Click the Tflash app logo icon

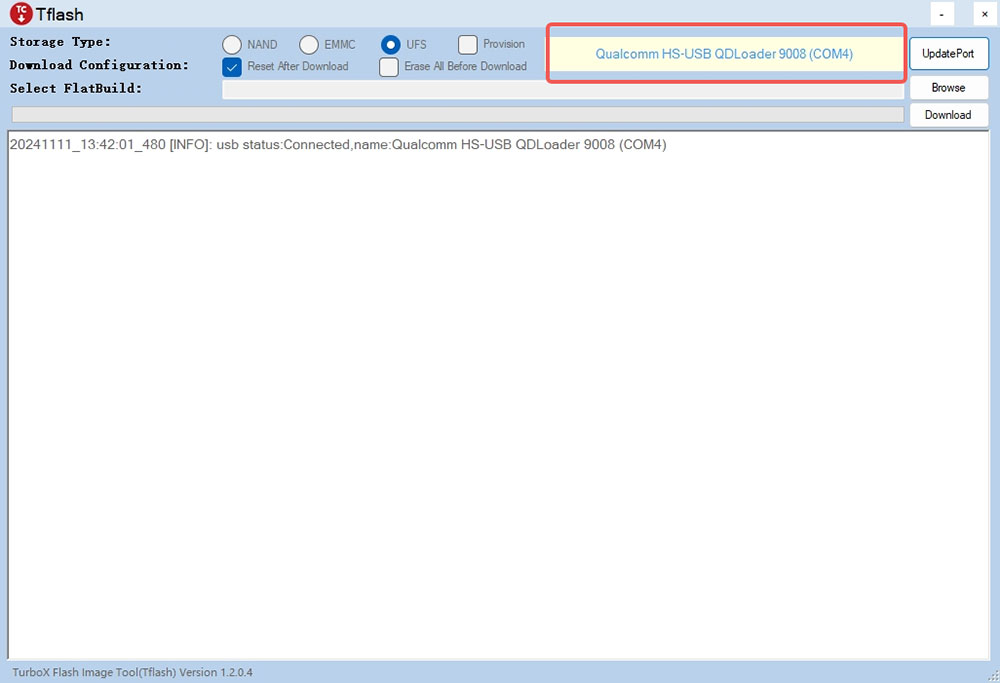click(21, 13)
